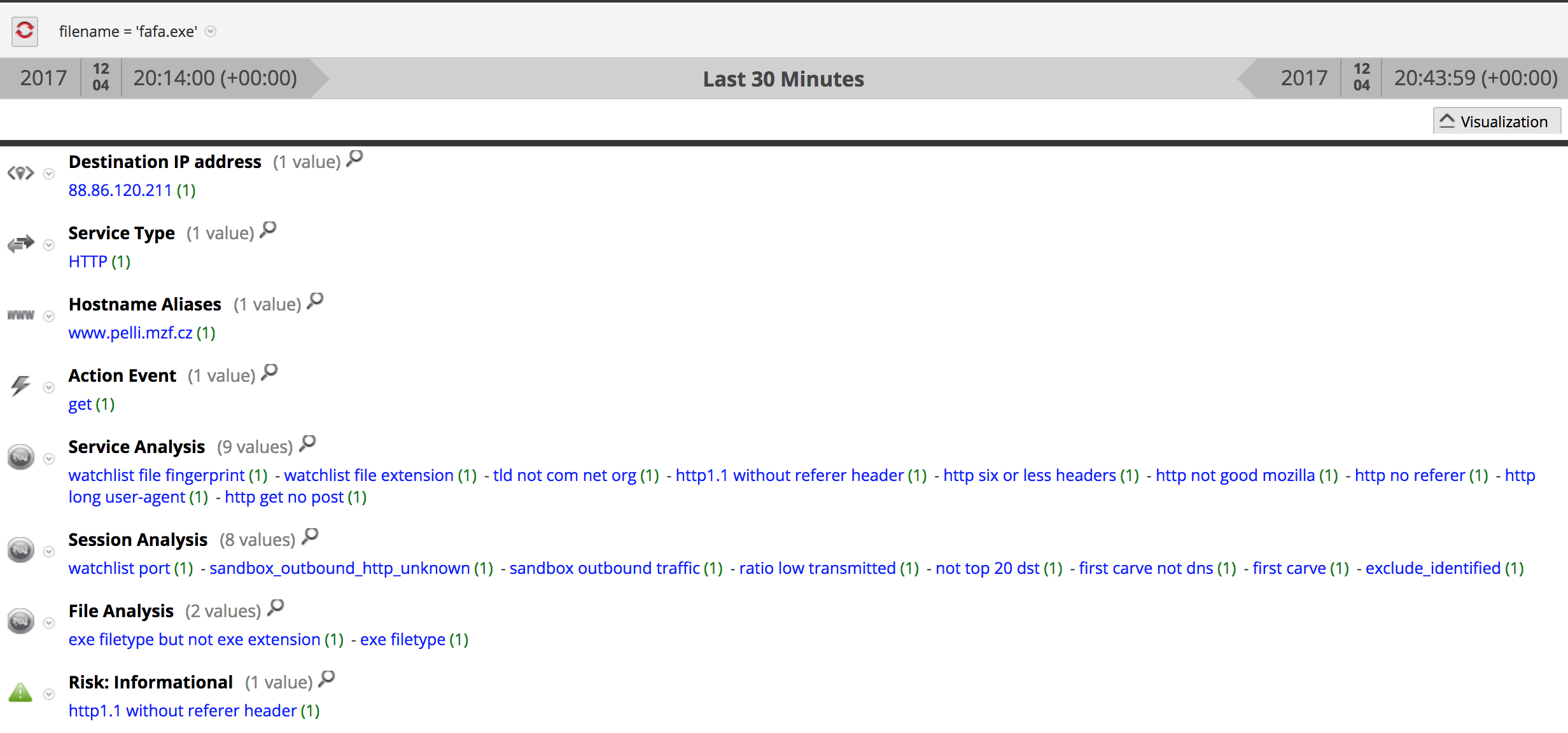Expand the options chevron beside Destination IP address
1568x733 pixels.
pos(48,174)
